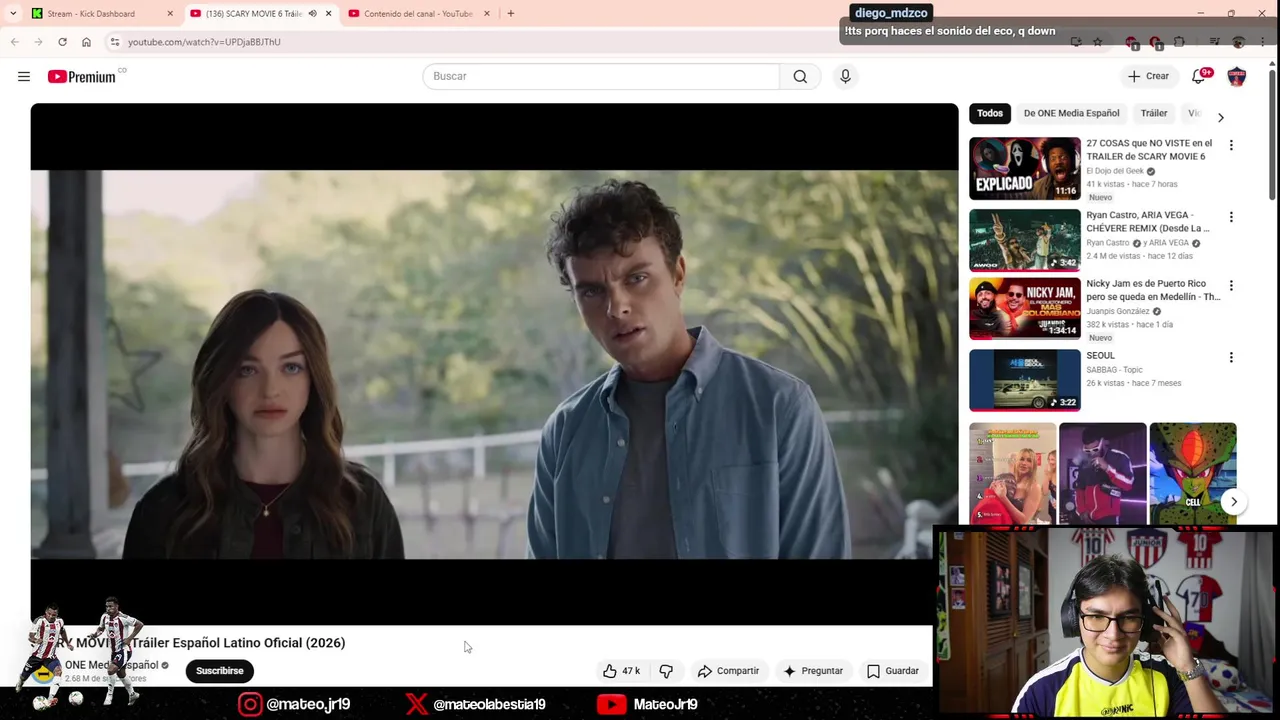
Task: Click the Crear button
Action: tap(1148, 76)
